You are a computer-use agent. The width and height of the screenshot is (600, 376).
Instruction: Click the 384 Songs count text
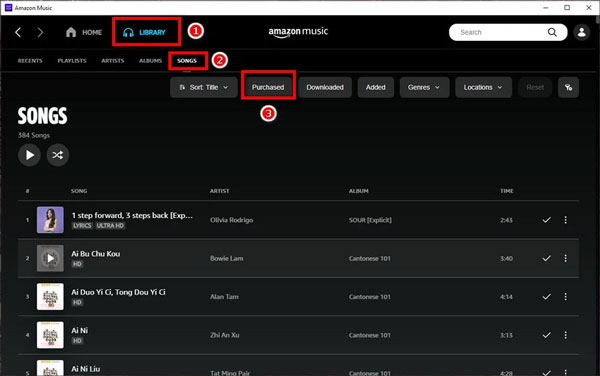34,135
